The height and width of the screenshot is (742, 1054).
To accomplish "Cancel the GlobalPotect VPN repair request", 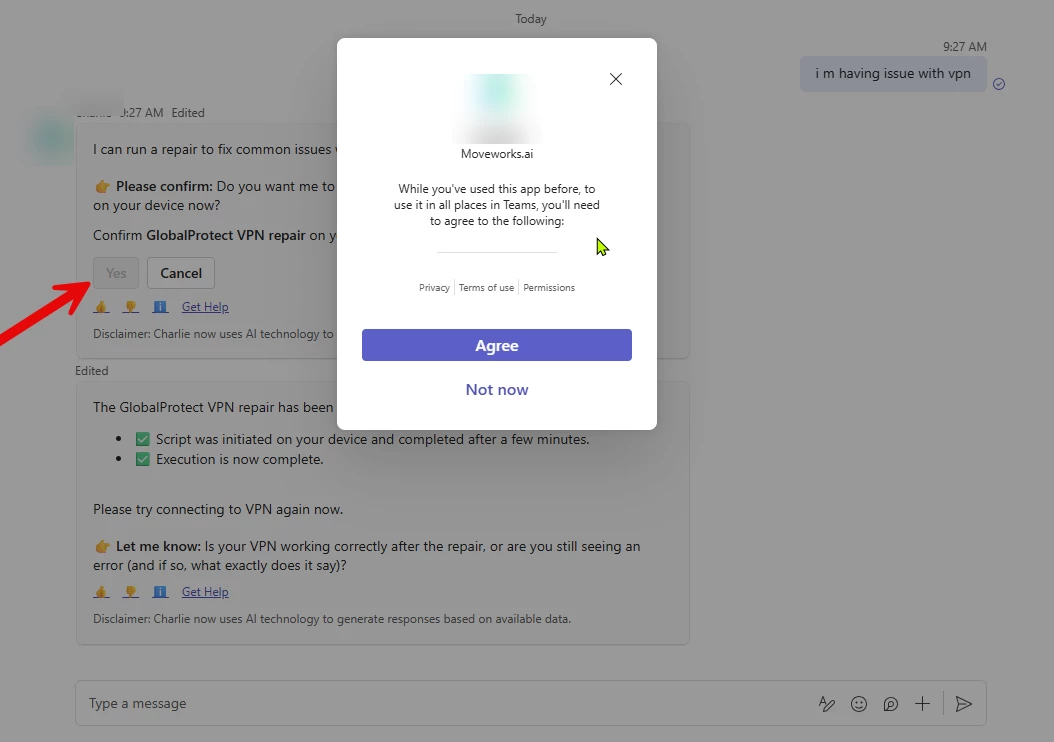I will tap(181, 273).
